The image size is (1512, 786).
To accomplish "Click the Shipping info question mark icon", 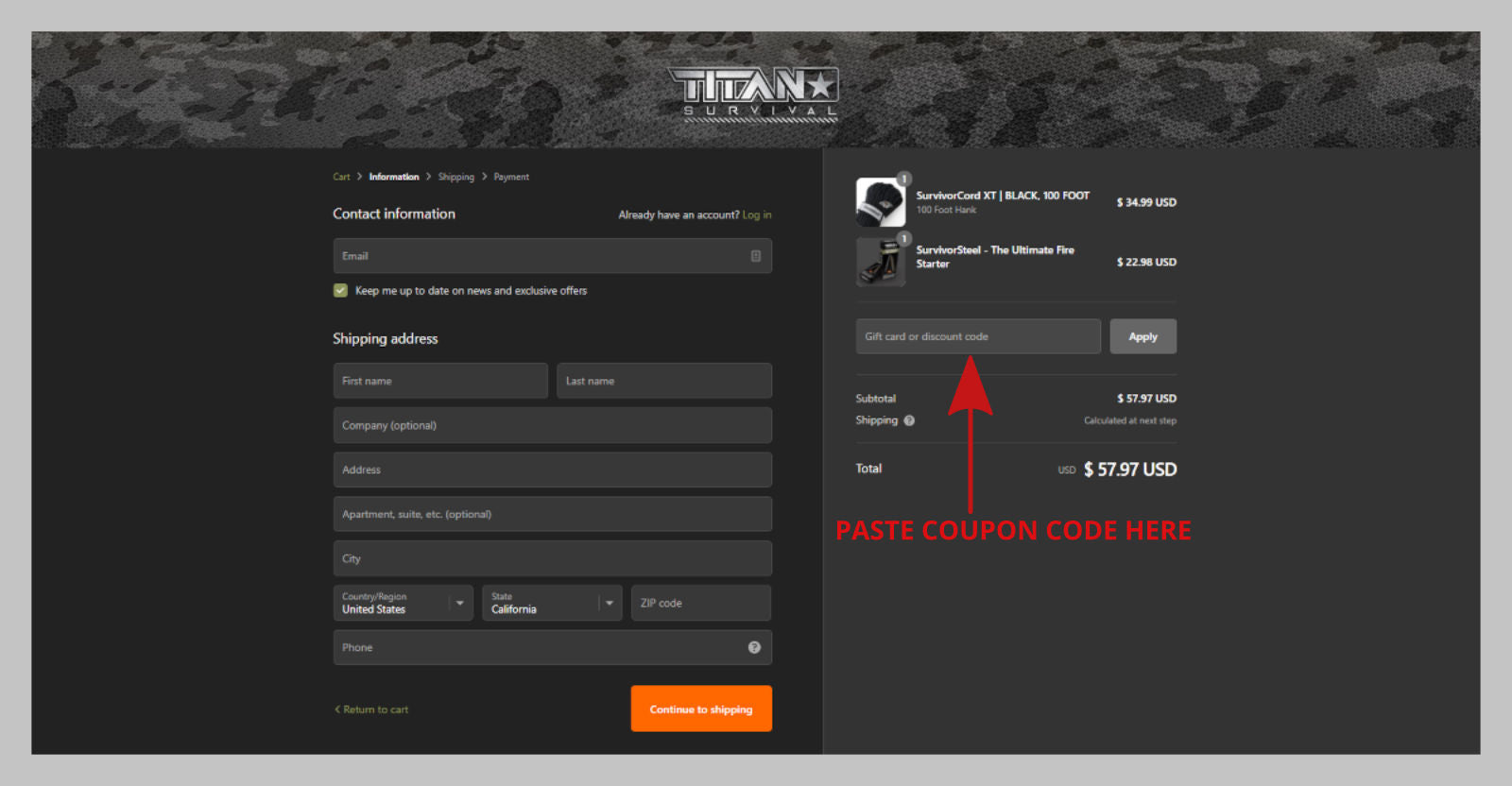I will point(909,420).
